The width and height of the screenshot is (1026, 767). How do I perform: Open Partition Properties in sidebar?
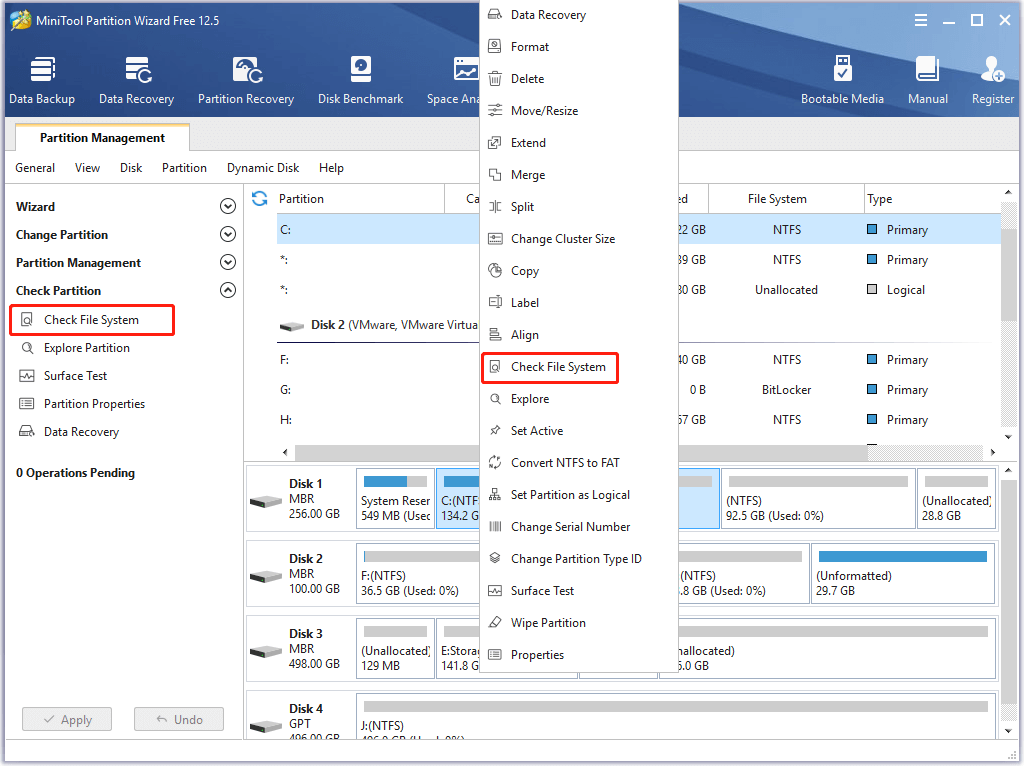coord(94,404)
